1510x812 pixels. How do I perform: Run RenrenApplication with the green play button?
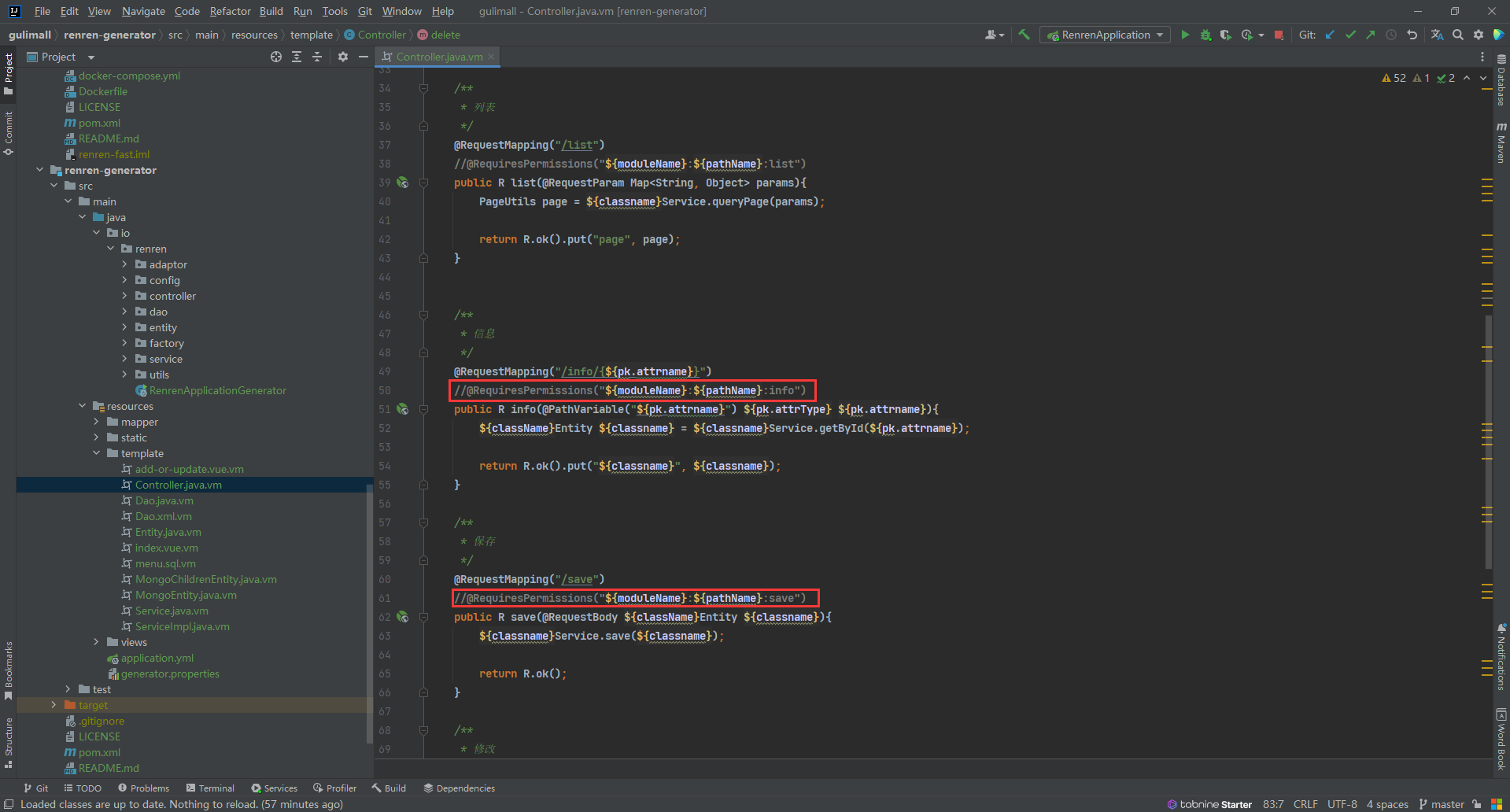click(x=1185, y=35)
